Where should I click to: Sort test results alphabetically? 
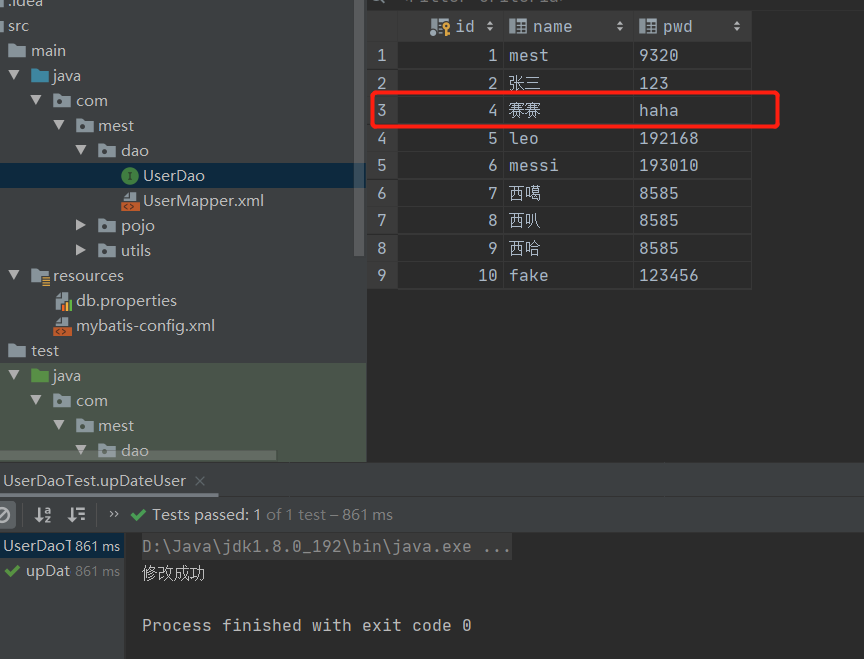43,515
